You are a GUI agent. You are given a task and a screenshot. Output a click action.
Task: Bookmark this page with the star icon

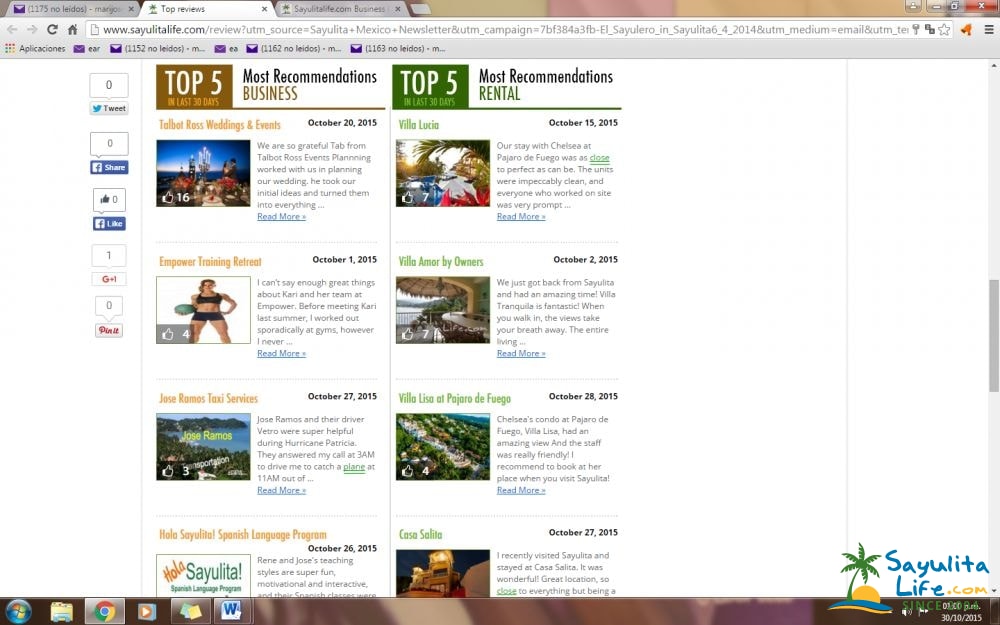[944, 29]
